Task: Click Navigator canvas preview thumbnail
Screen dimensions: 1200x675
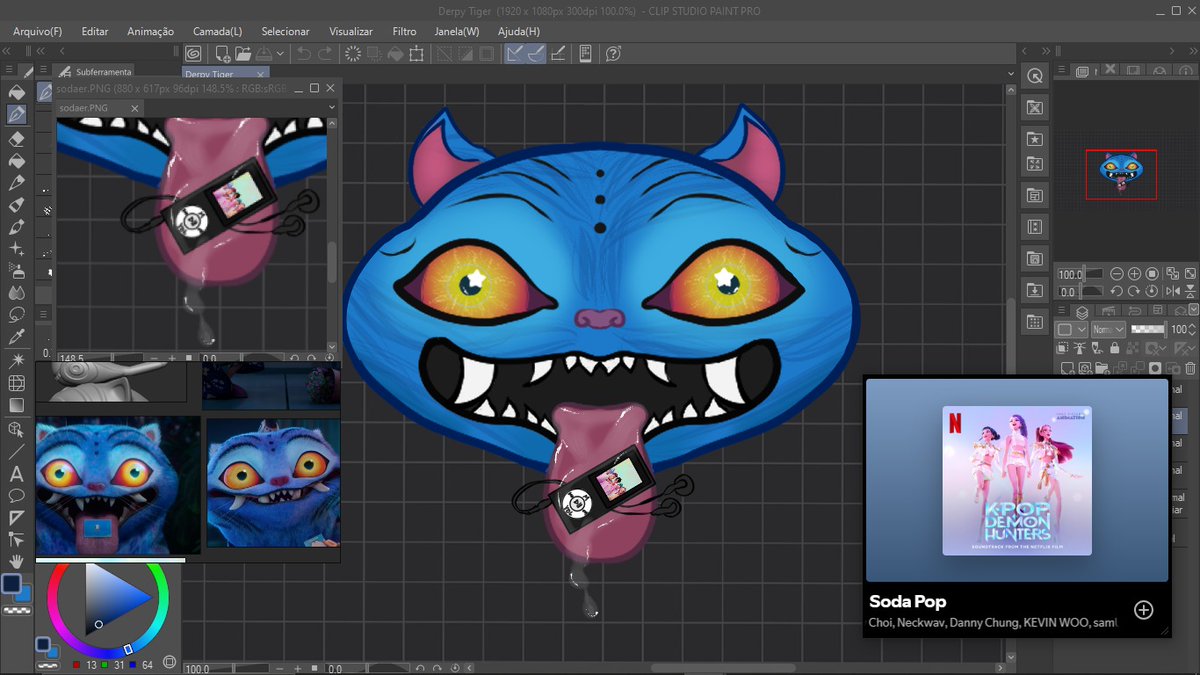Action: pyautogui.click(x=1121, y=174)
